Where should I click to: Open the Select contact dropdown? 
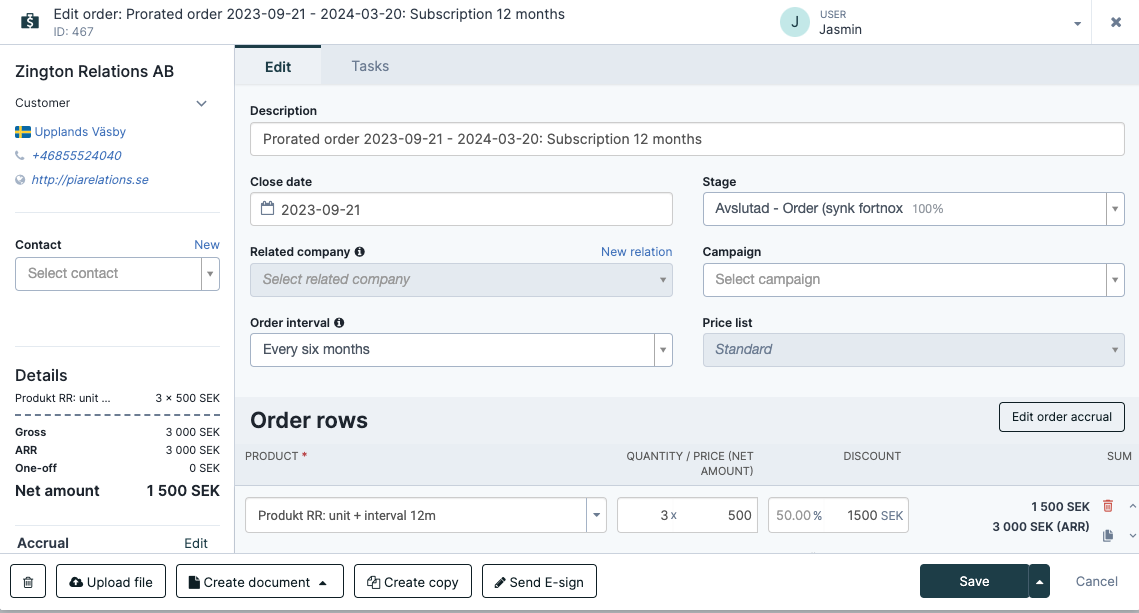(117, 274)
